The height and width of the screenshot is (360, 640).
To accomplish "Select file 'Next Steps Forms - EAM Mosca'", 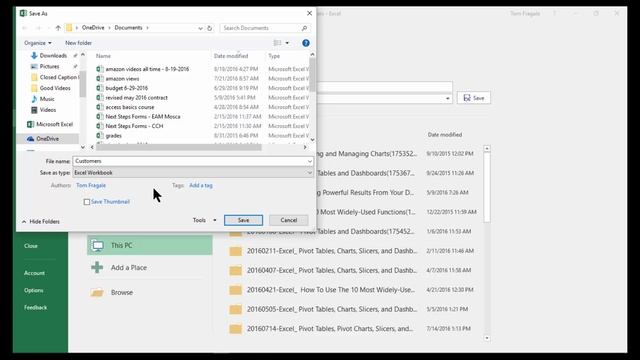I will click(143, 116).
